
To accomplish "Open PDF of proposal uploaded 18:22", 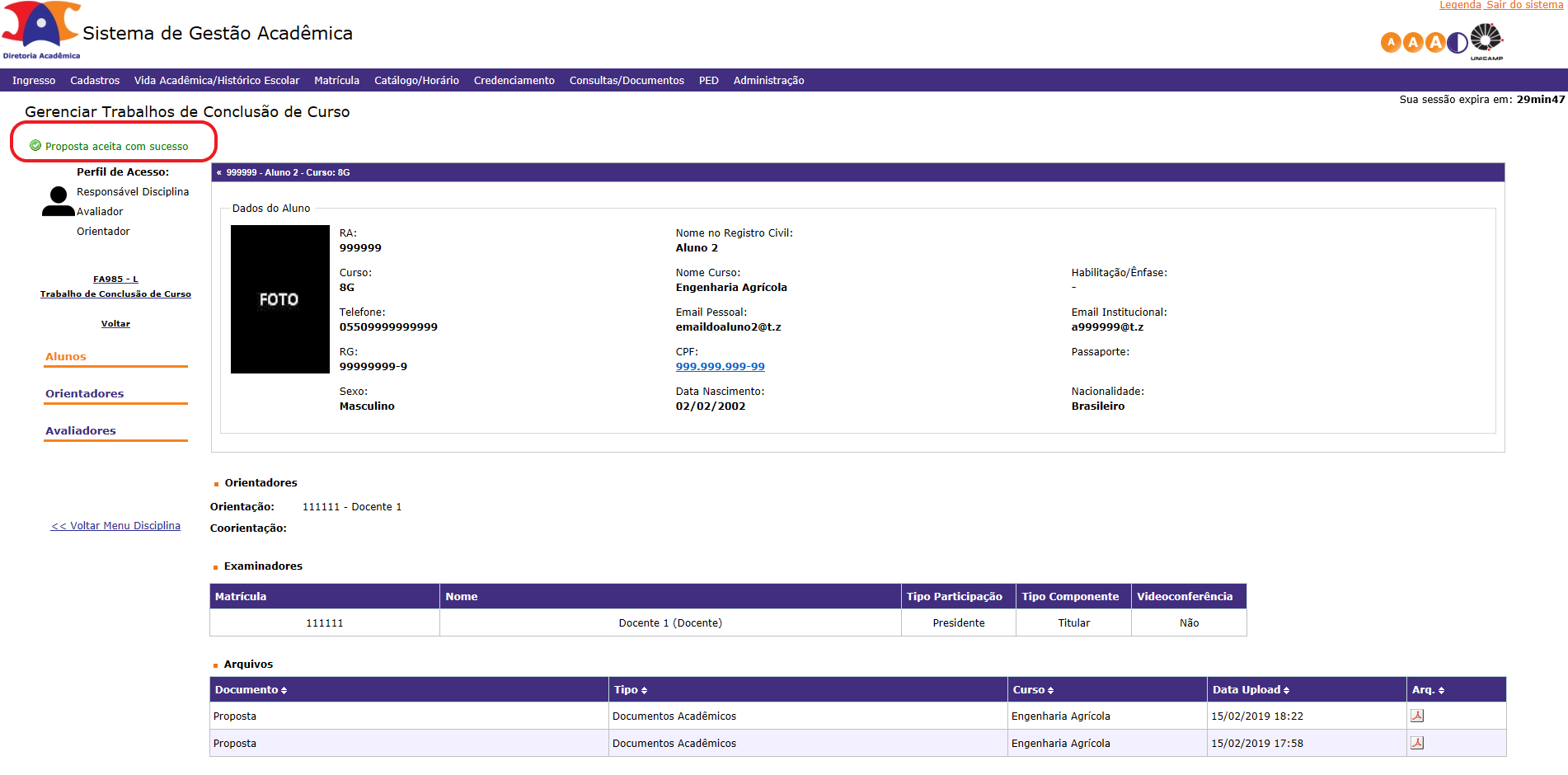I will [1417, 716].
